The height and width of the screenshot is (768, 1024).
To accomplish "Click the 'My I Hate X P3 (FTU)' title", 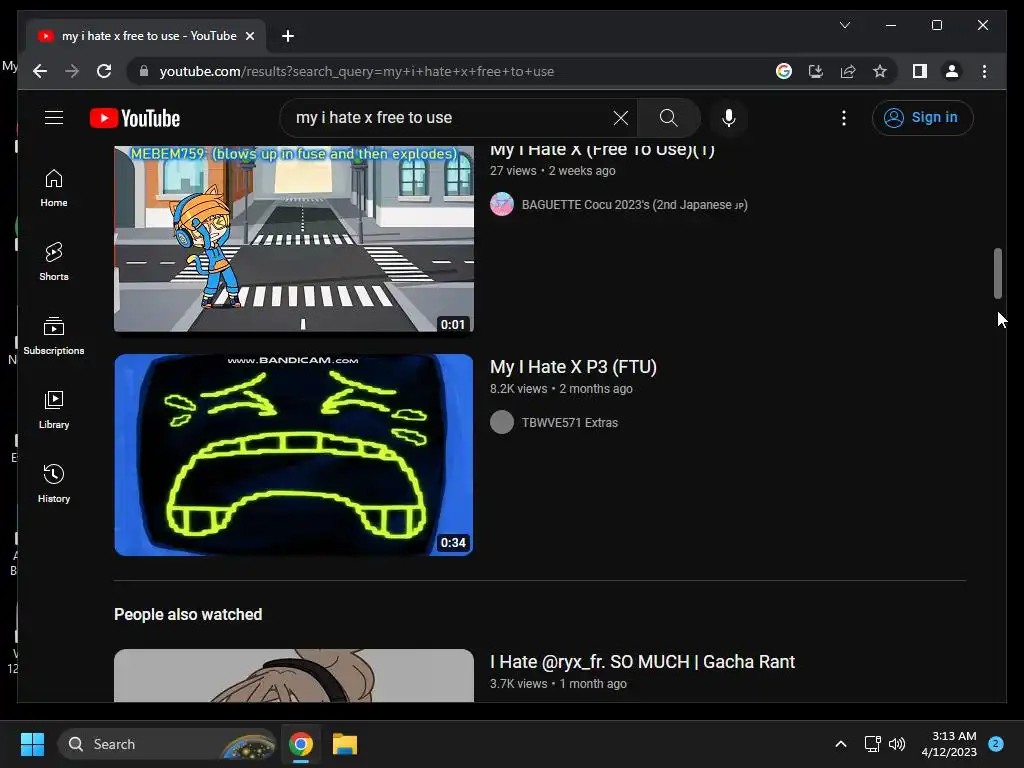I will (x=573, y=367).
